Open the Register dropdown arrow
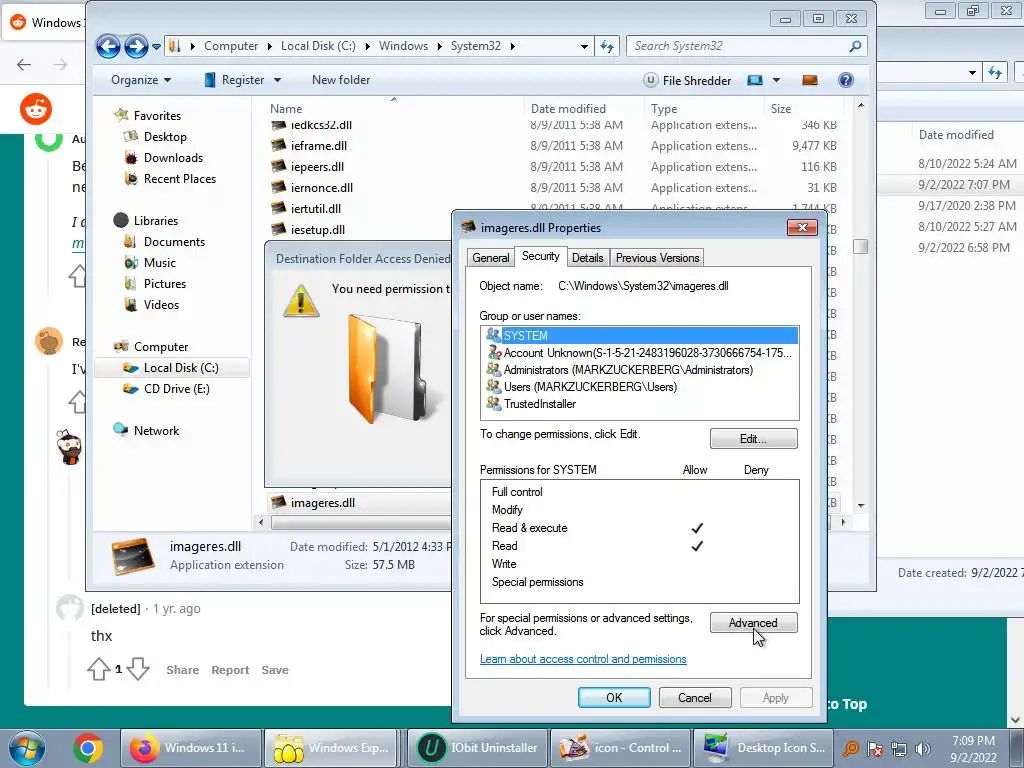Screen dimensions: 1024x768 (278, 80)
